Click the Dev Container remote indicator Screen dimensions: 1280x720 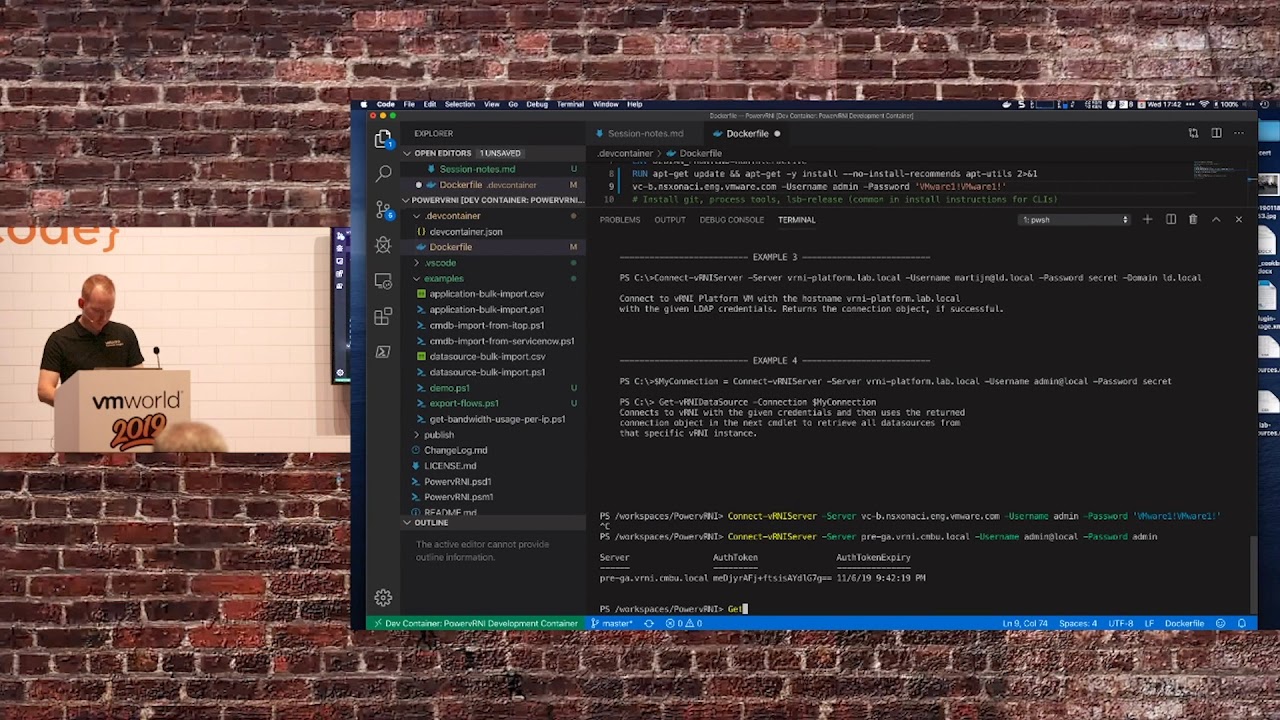point(475,623)
